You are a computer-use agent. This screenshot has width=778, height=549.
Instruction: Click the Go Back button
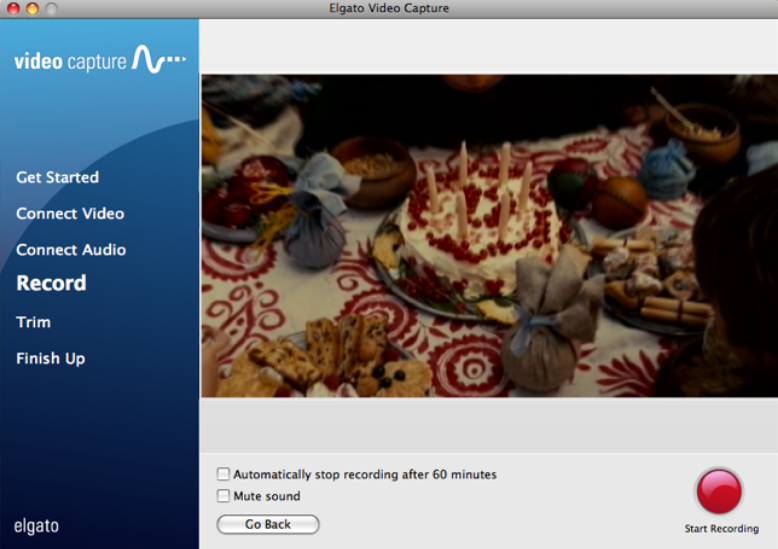pos(268,524)
